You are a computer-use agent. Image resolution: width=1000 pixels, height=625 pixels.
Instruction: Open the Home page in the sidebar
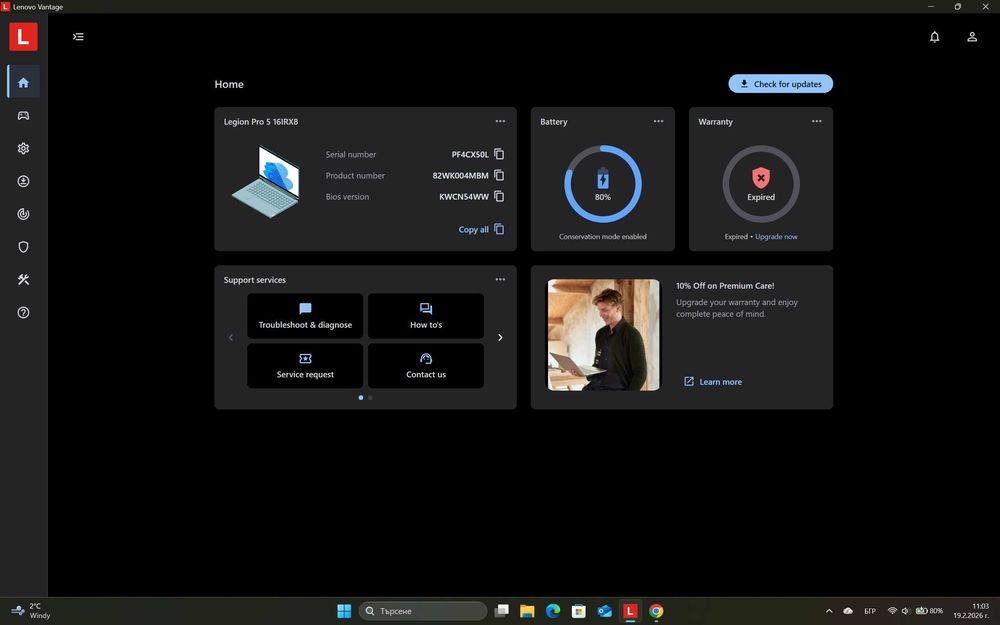(24, 82)
